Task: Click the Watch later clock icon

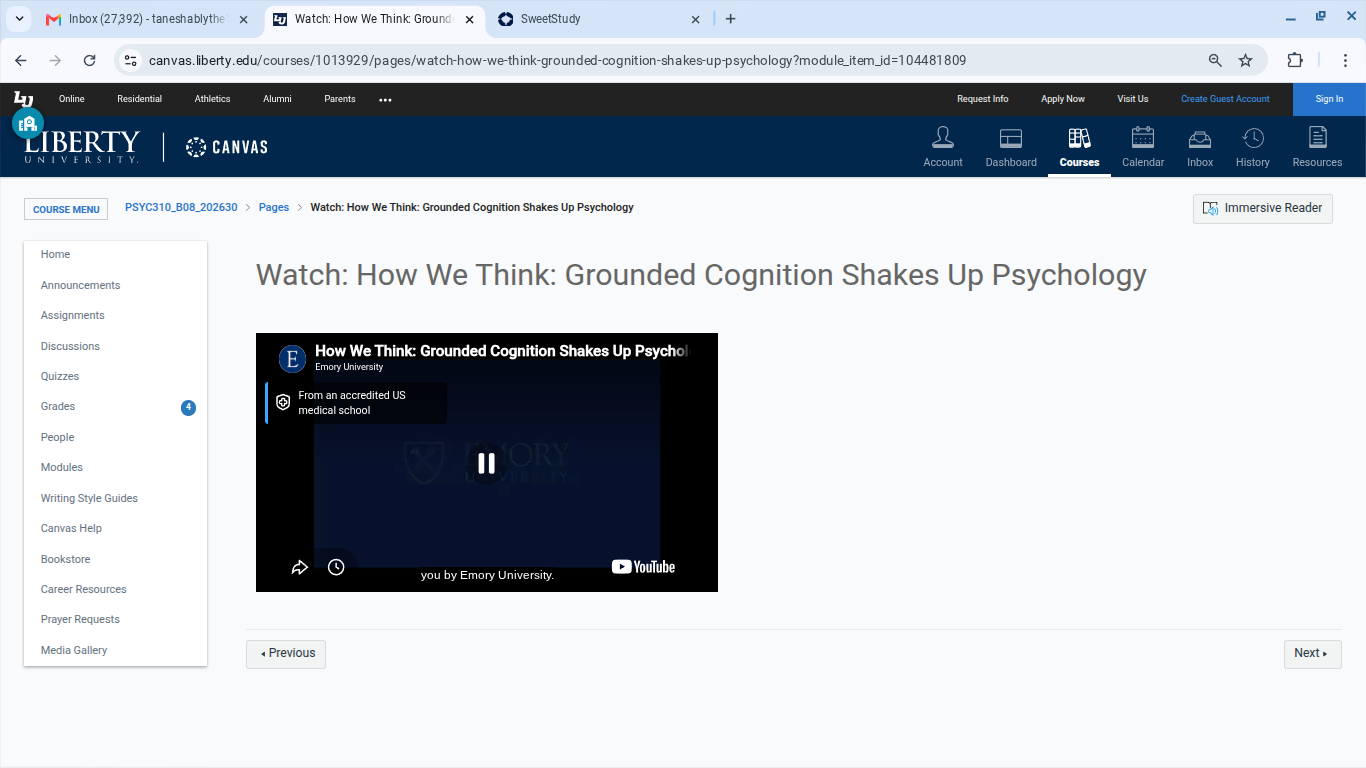Action: [336, 567]
